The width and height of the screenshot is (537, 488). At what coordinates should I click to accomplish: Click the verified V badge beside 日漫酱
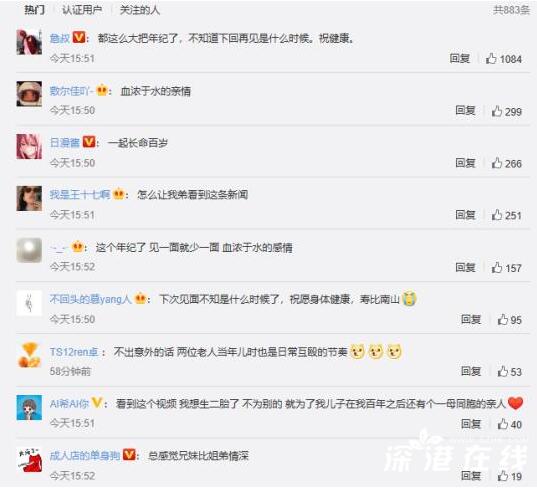pyautogui.click(x=89, y=141)
